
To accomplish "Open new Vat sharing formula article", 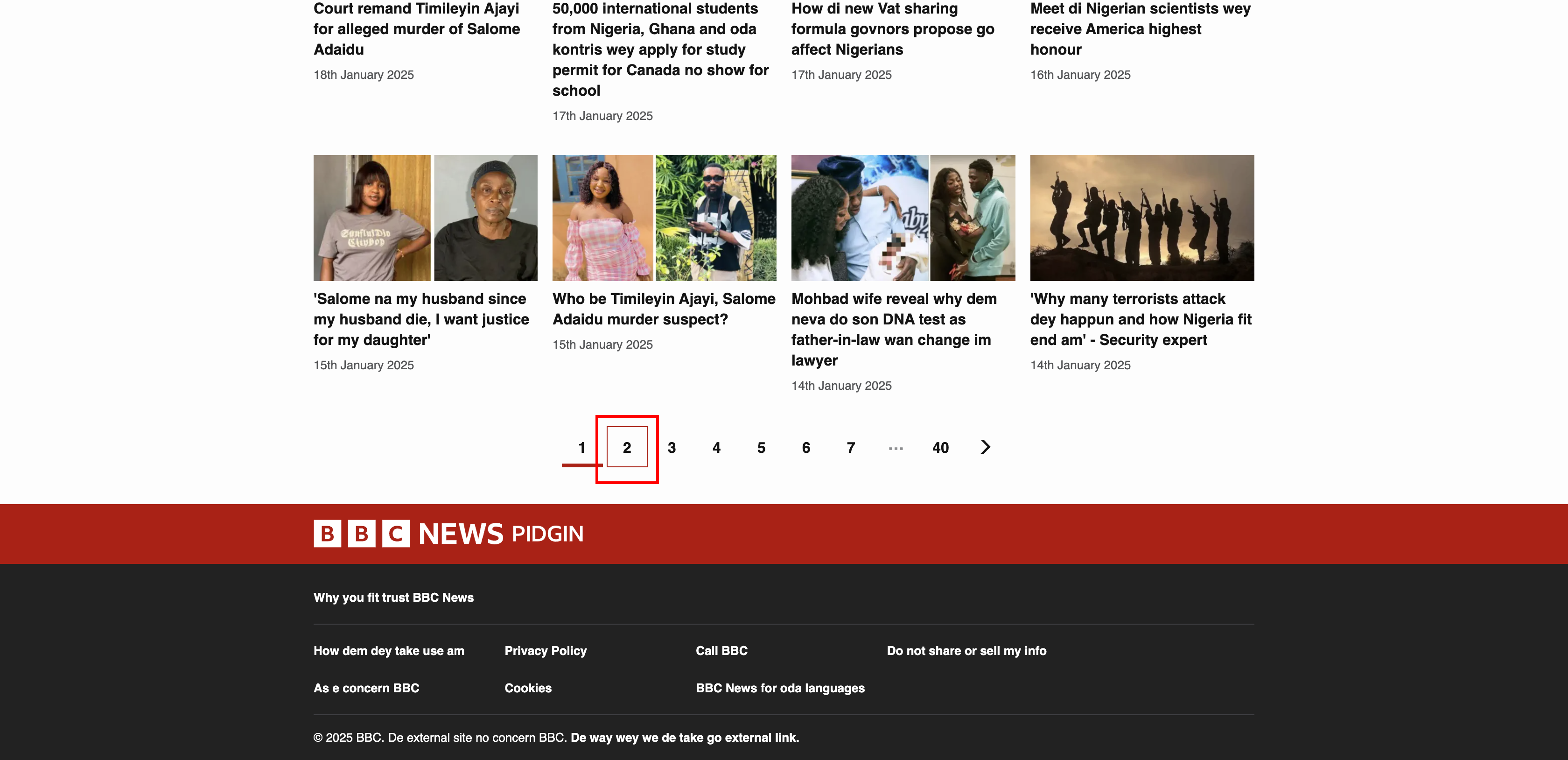I will point(892,28).
